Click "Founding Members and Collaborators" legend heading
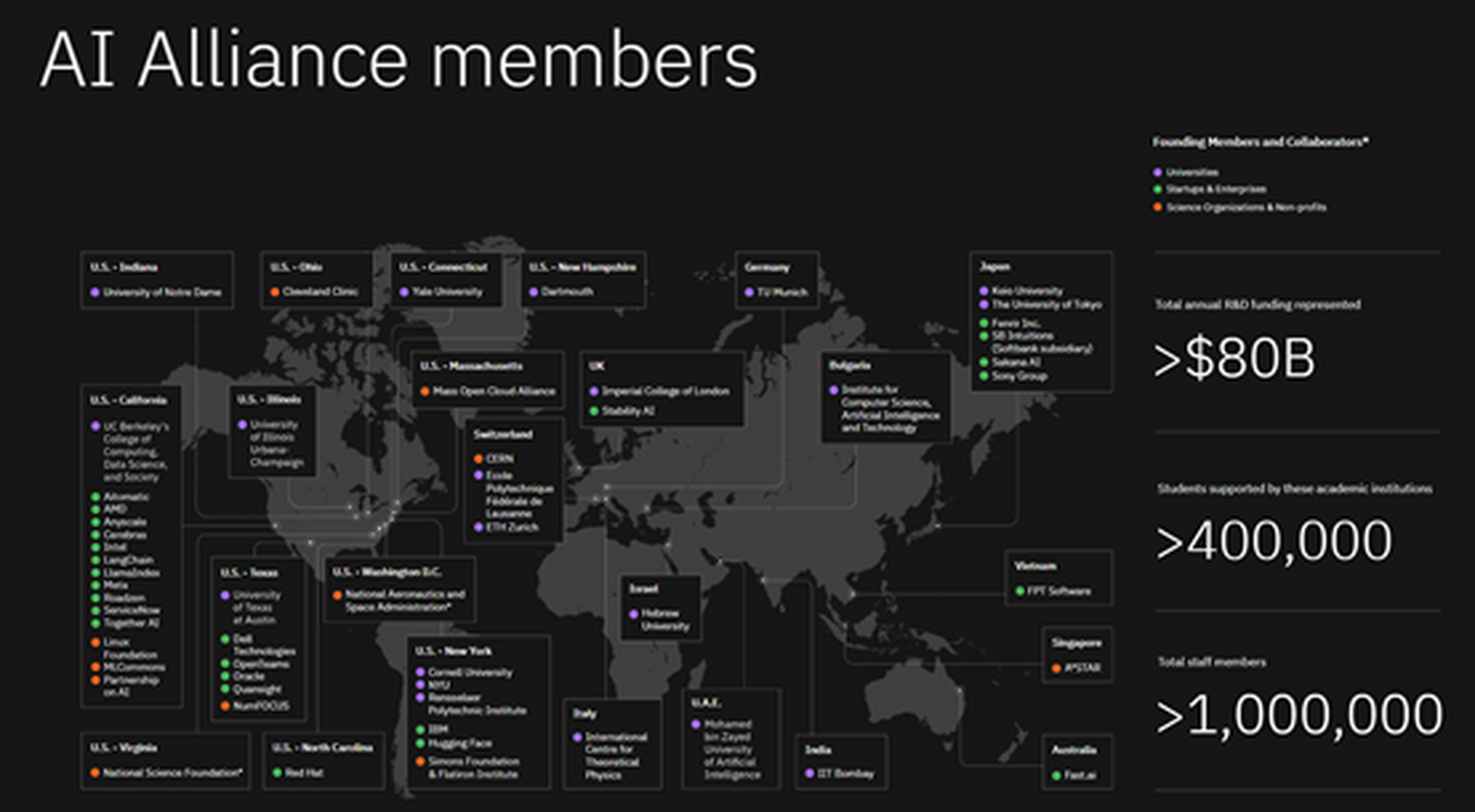The height and width of the screenshot is (812, 1475). [1260, 142]
